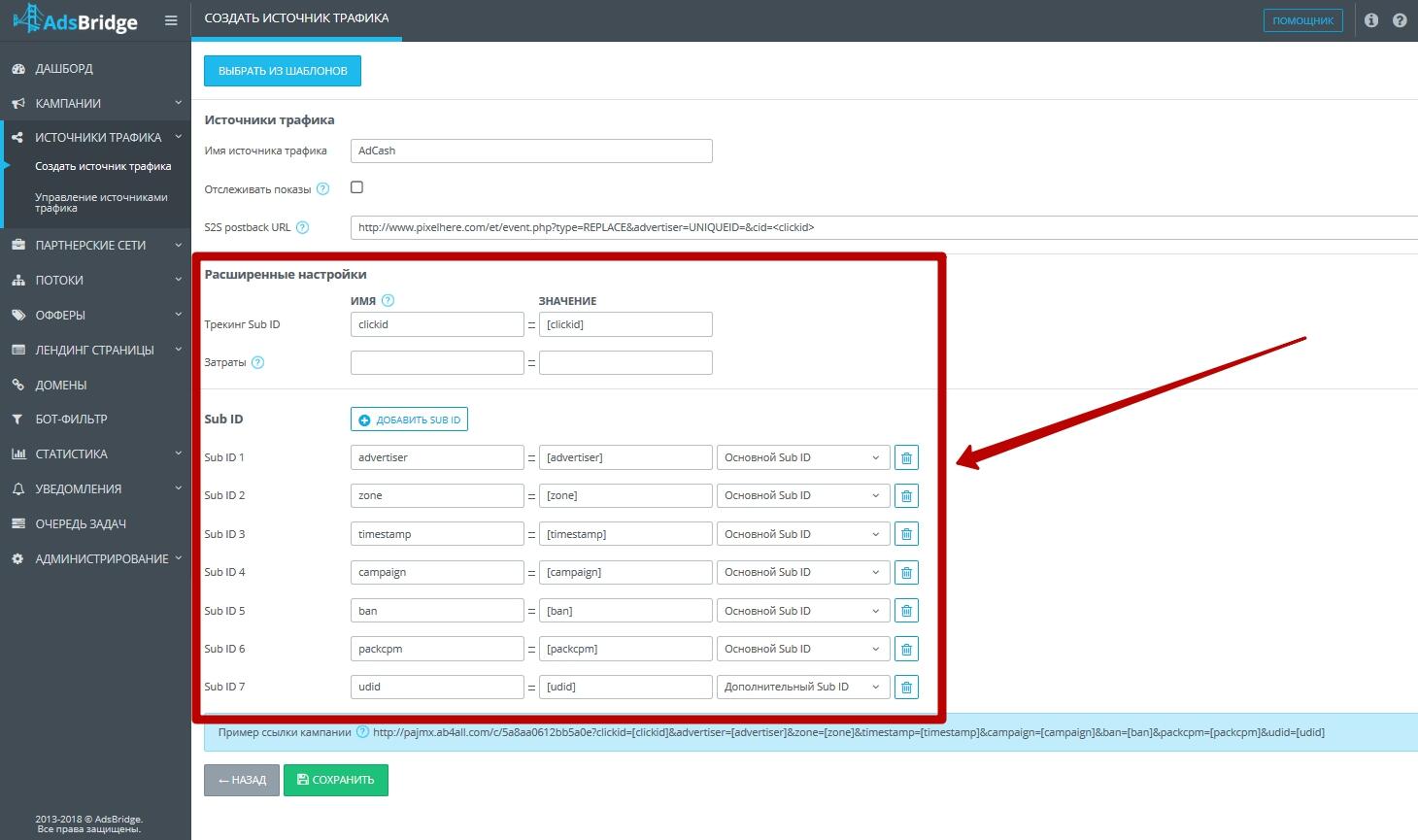The height and width of the screenshot is (840, 1418).
Task: Open Sub ID 3 type dropdown
Action: click(x=803, y=534)
